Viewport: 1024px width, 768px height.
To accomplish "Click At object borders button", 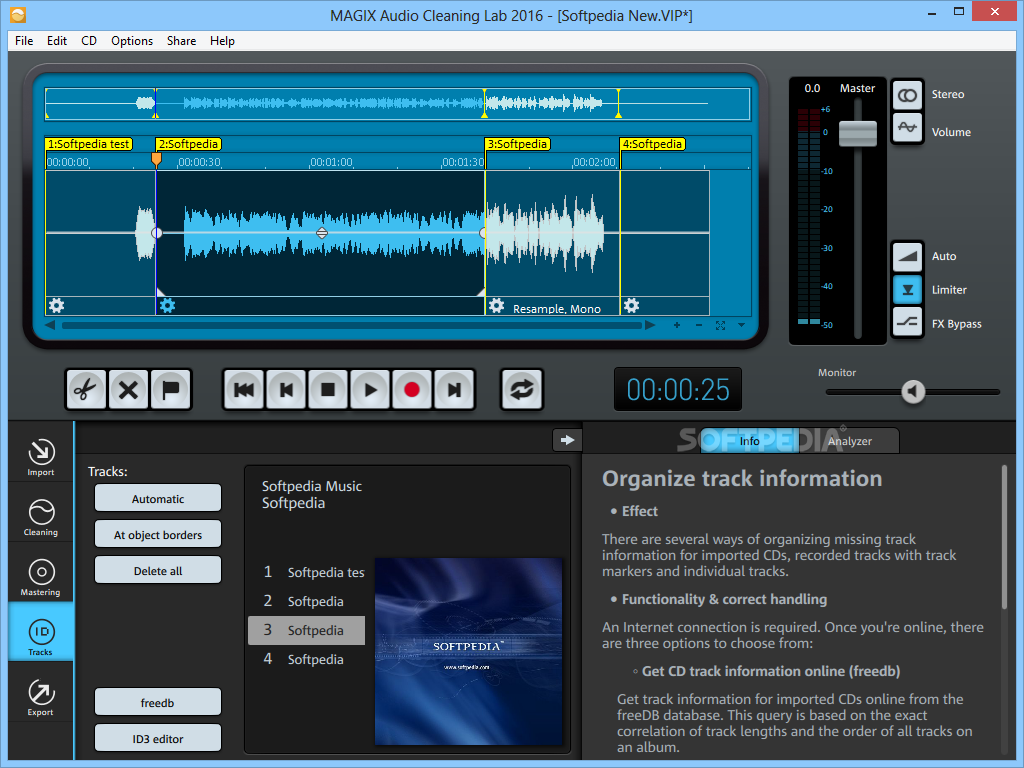I will 158,535.
